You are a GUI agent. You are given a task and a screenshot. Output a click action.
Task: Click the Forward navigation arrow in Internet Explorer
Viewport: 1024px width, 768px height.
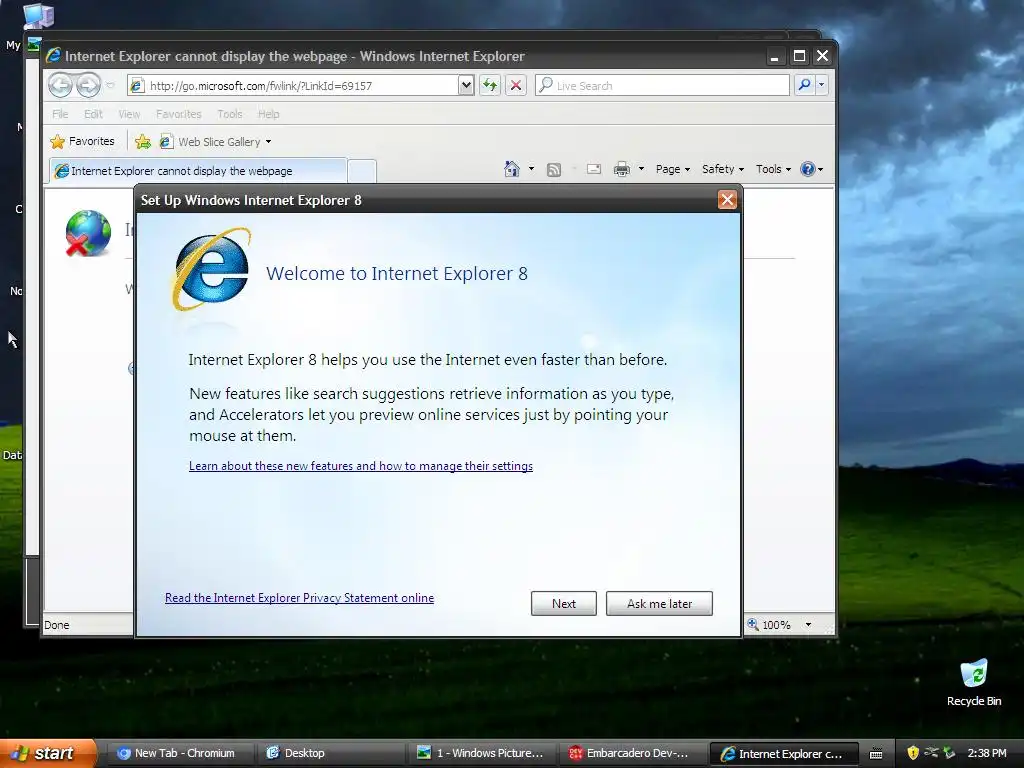88,86
